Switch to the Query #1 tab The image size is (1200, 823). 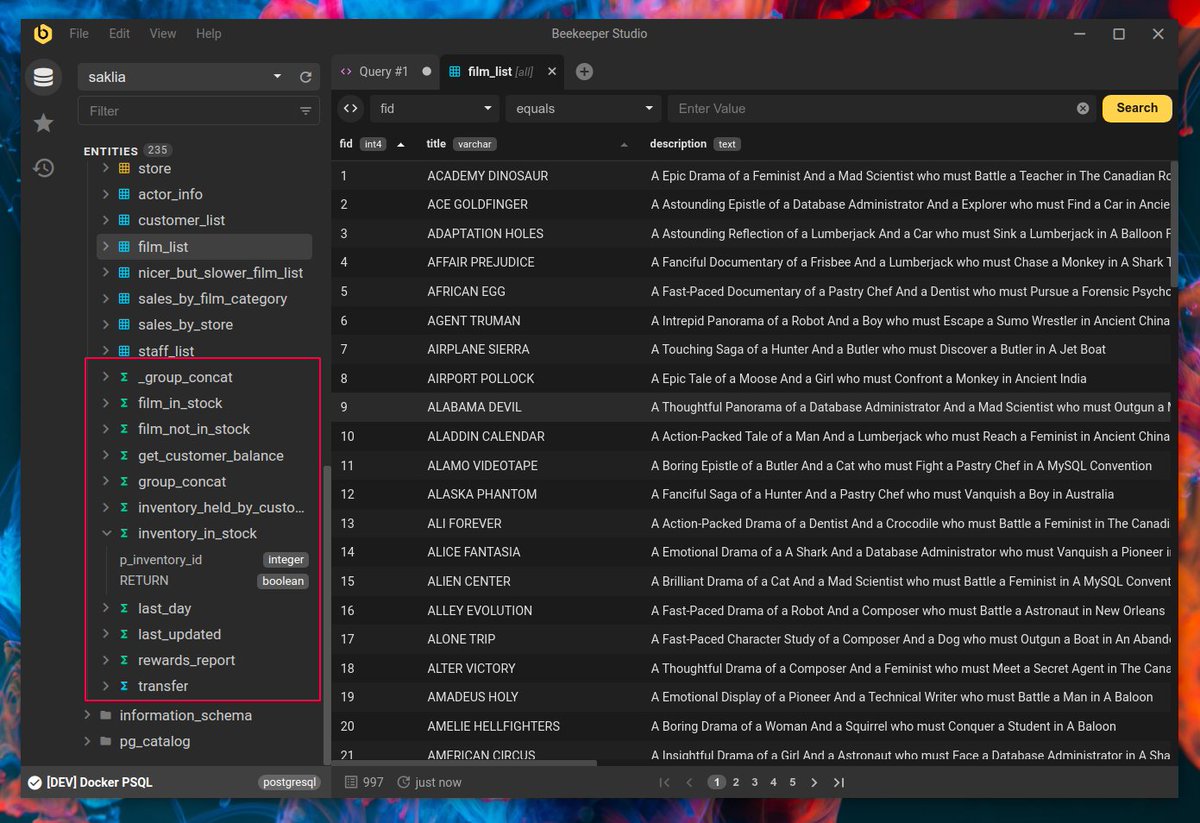pos(385,72)
